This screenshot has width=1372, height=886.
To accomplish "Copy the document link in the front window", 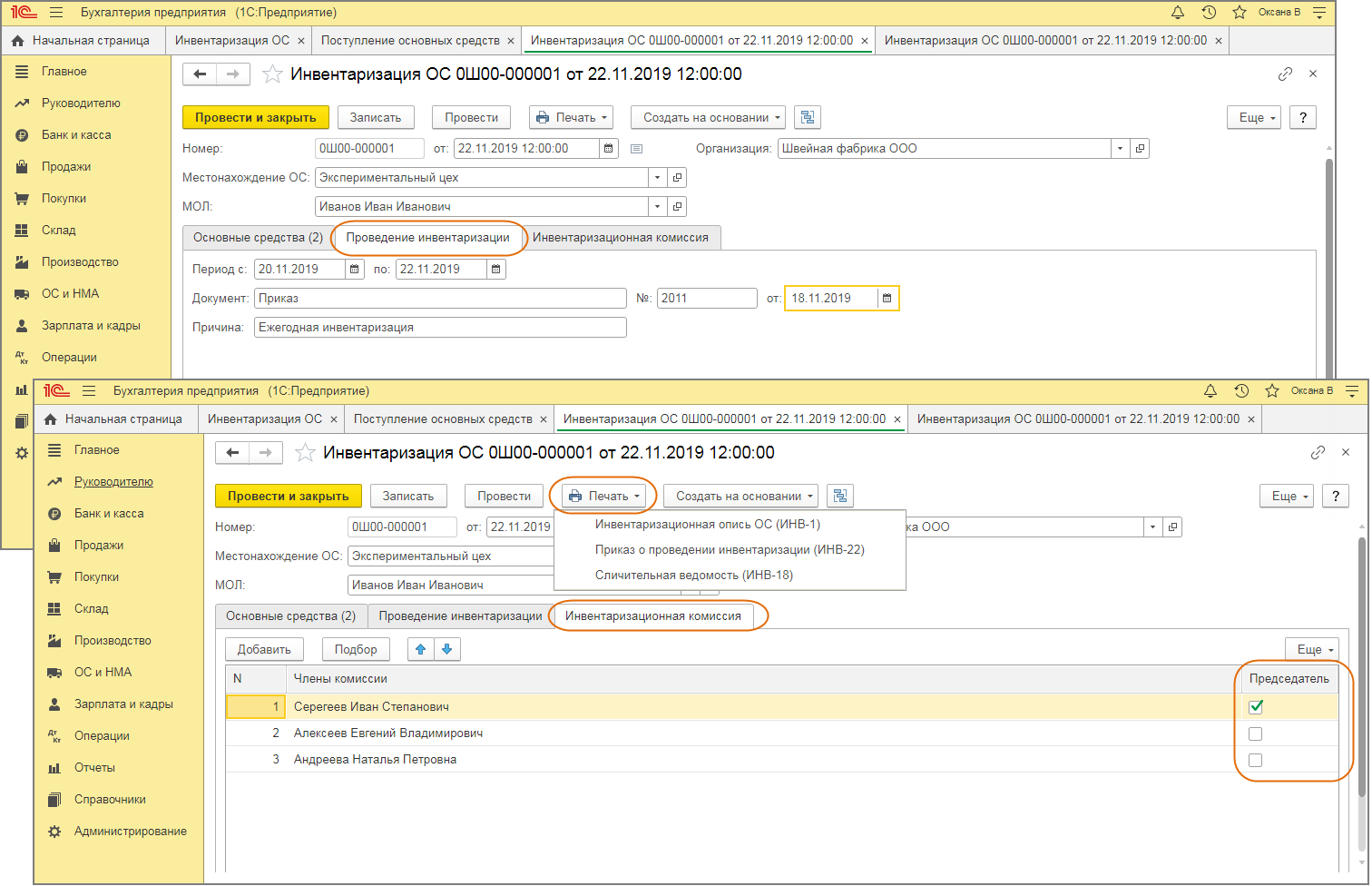I will coord(1318,453).
